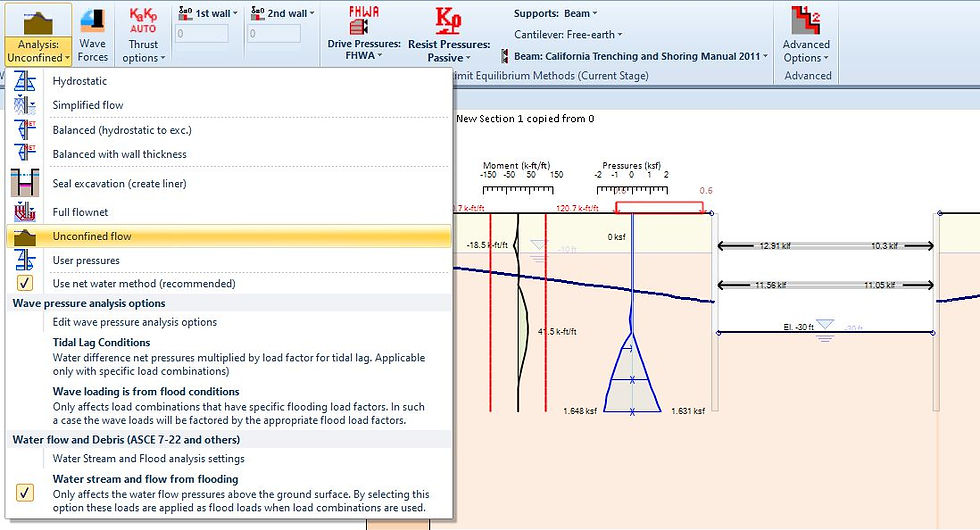Image resolution: width=980 pixels, height=530 pixels.
Task: Click the 1st wall icon
Action: click(x=185, y=13)
